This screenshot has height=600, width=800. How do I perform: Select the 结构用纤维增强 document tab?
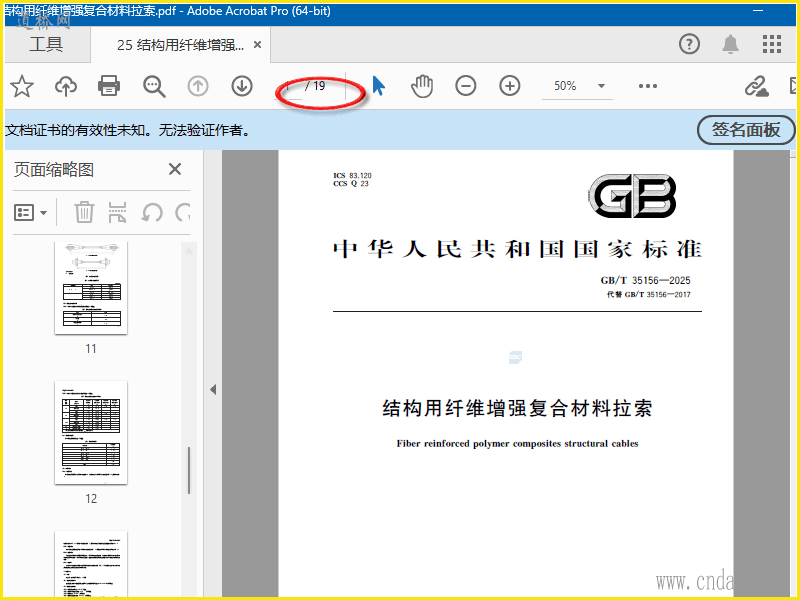tap(181, 45)
